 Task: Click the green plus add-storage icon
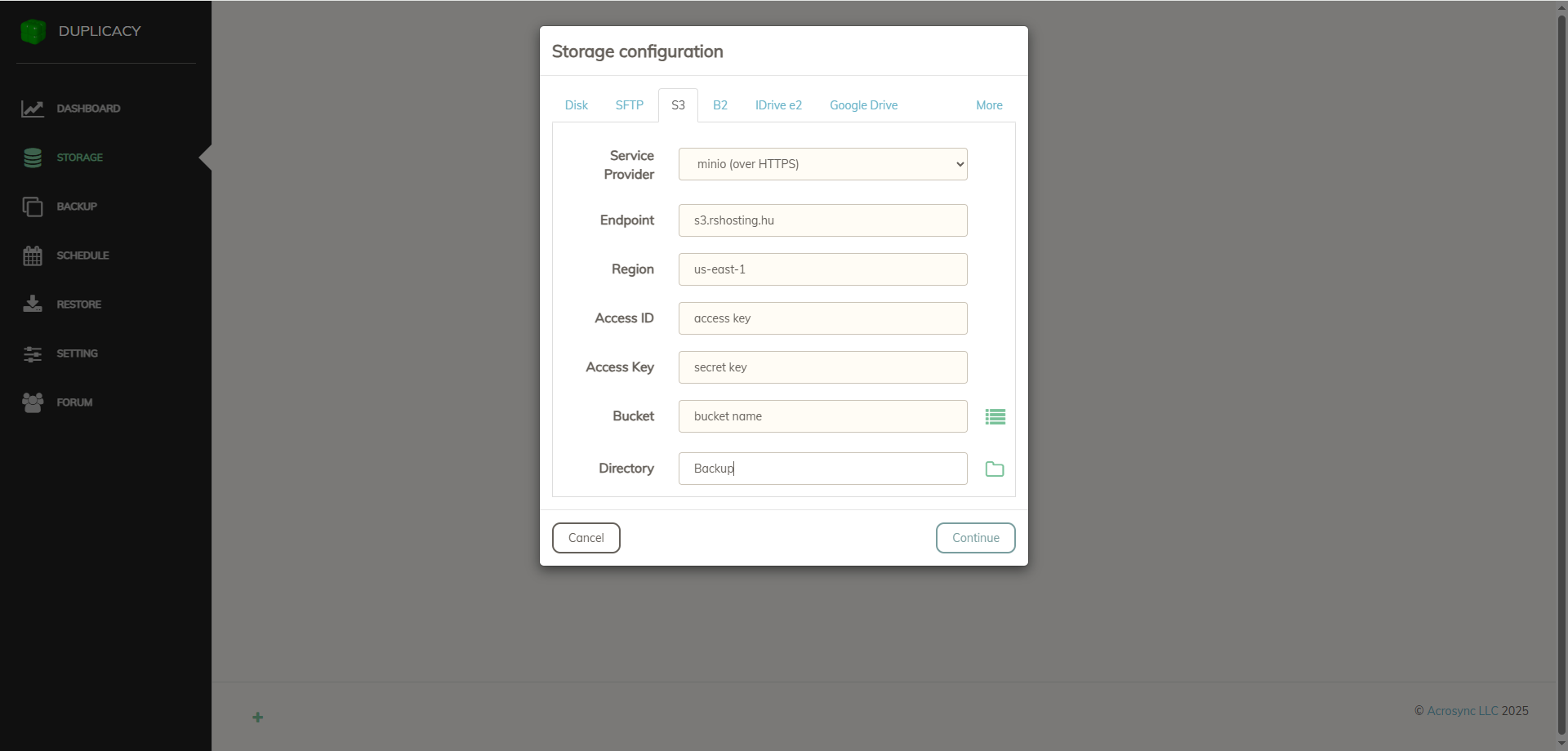pyautogui.click(x=257, y=718)
